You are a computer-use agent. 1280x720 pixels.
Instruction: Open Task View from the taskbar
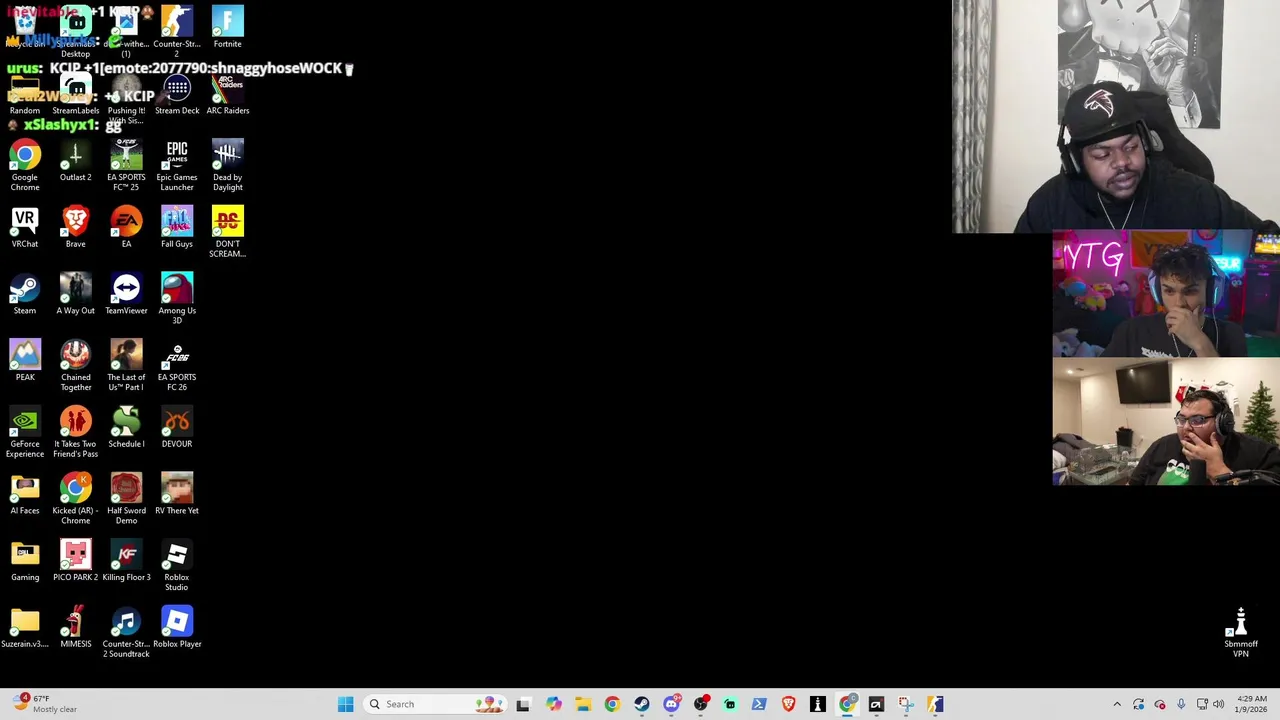pos(523,704)
